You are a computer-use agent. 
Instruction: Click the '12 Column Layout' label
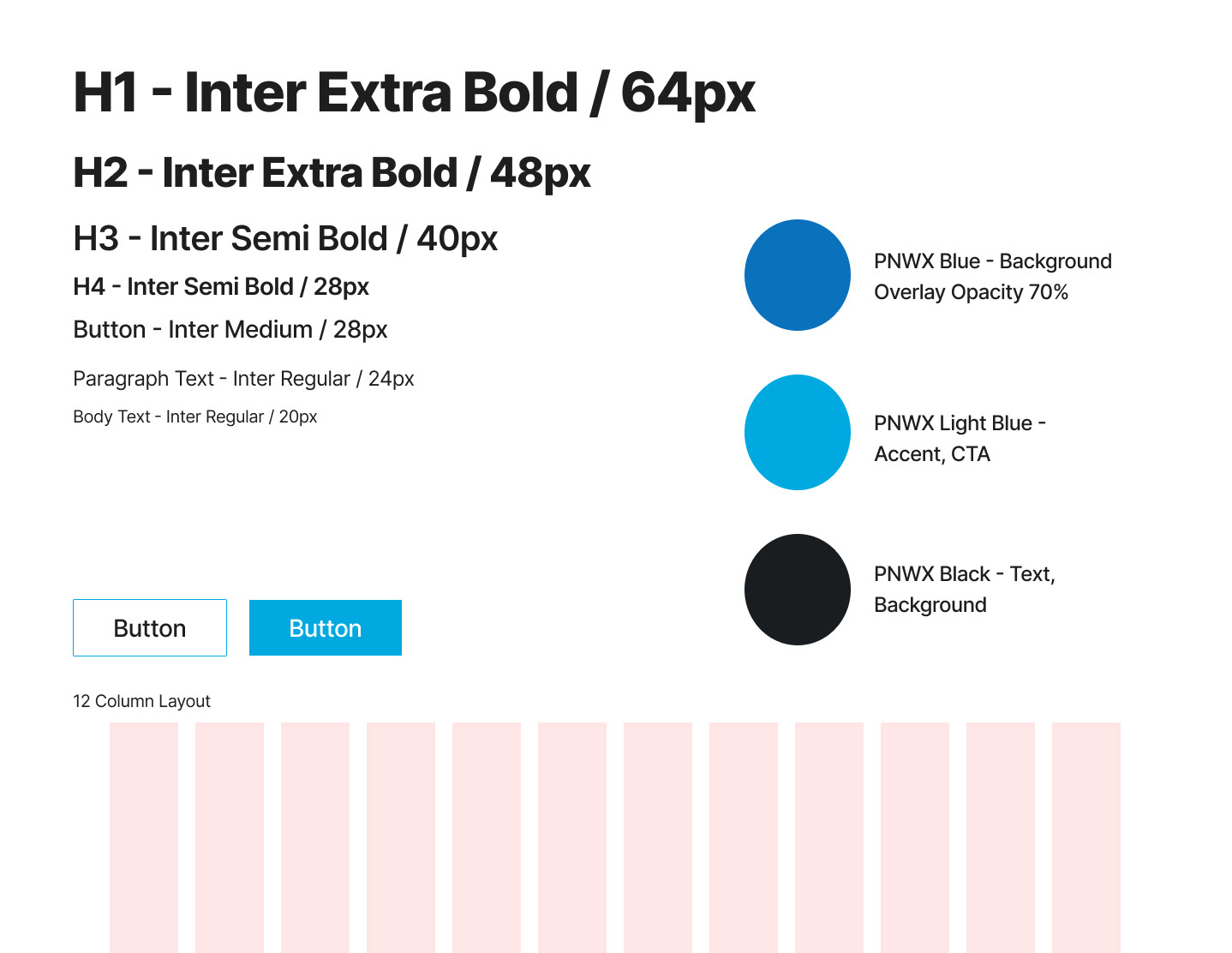tap(141, 701)
